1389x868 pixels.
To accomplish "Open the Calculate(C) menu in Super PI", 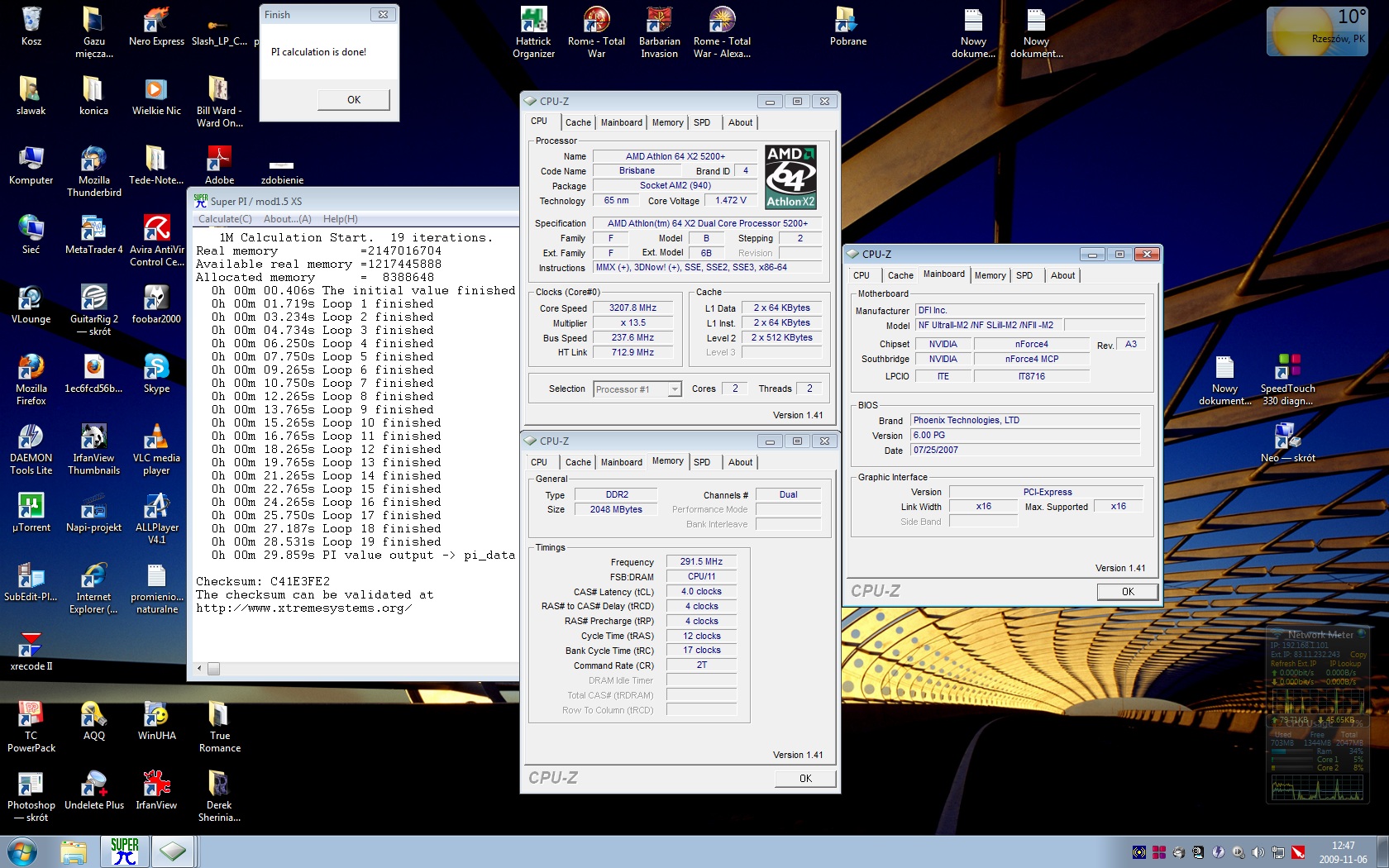I will 225,219.
